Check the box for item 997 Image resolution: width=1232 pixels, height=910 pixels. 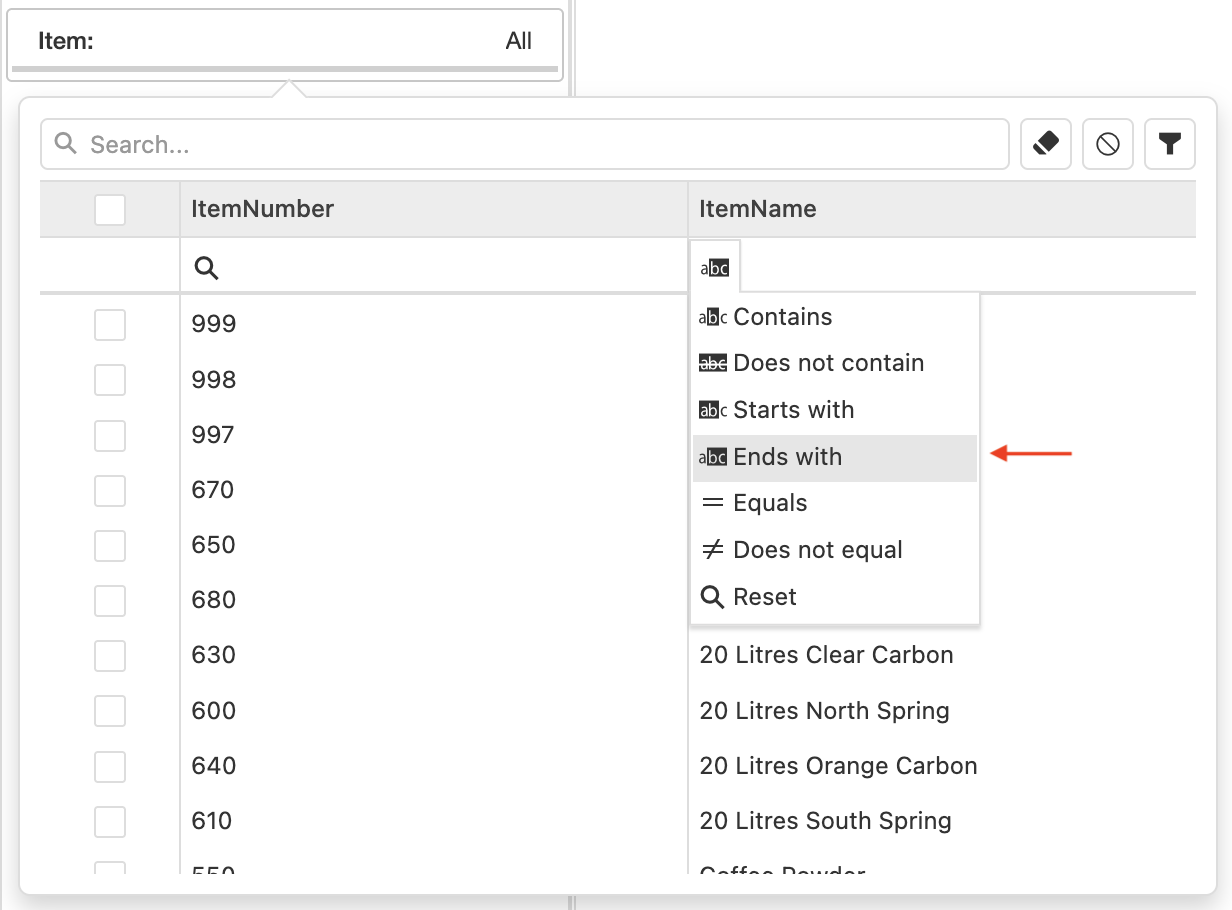pyautogui.click(x=110, y=436)
